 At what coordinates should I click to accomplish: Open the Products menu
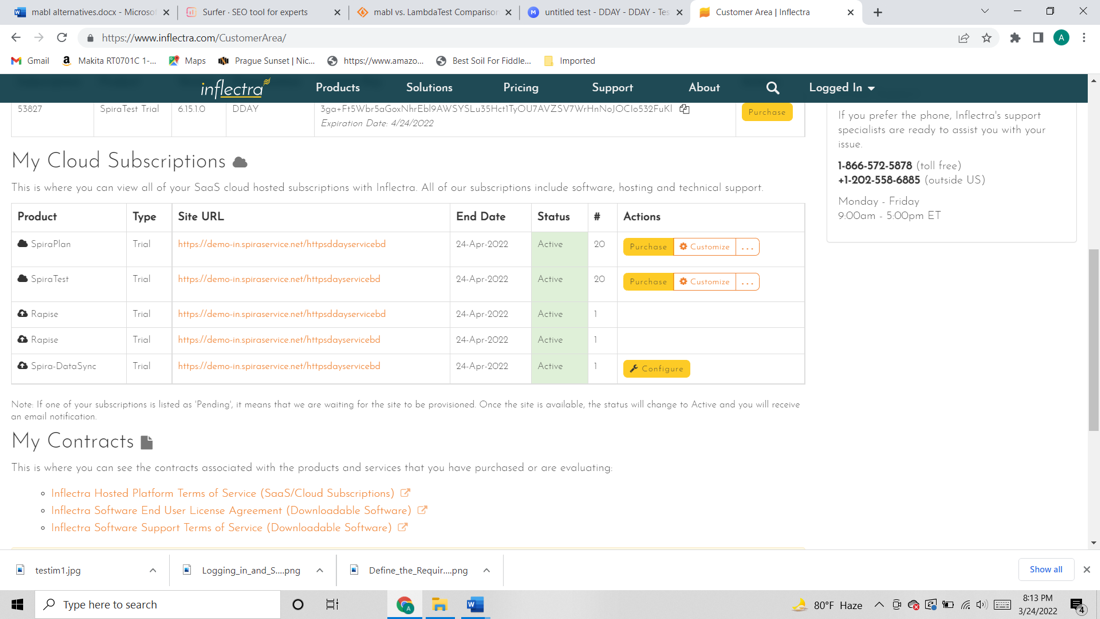337,88
